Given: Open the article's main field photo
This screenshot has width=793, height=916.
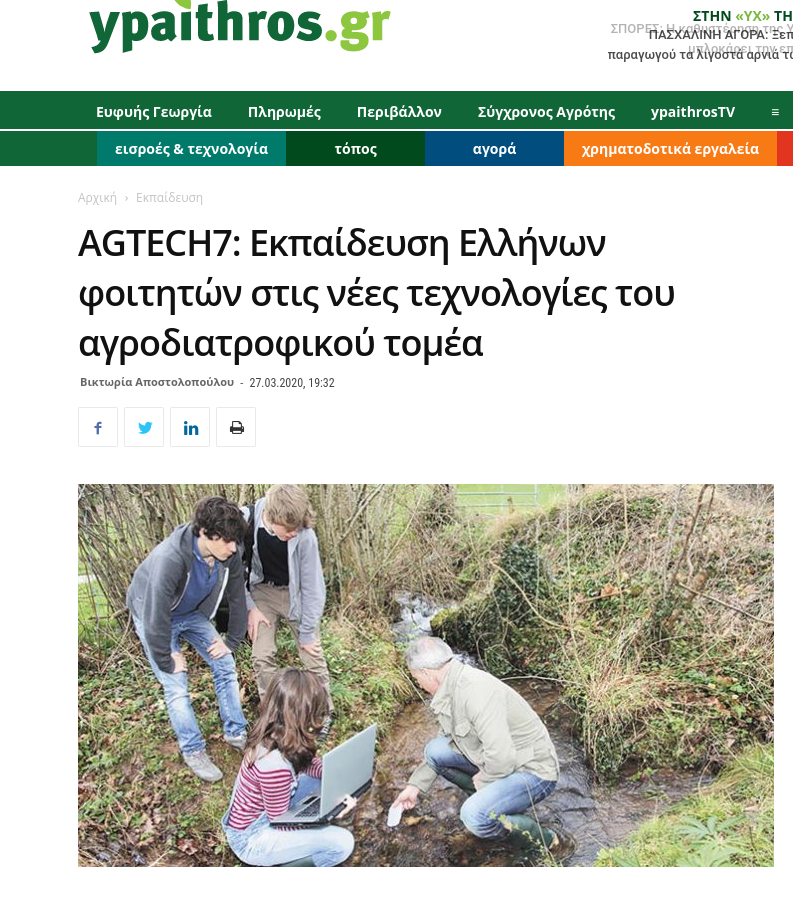Looking at the screenshot, I should tap(426, 675).
